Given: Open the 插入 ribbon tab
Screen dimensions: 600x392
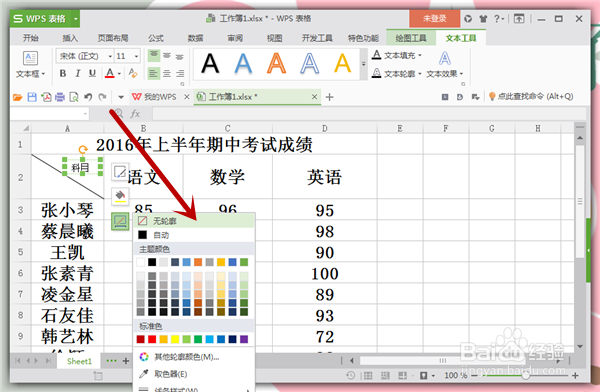Looking at the screenshot, I should (70, 38).
